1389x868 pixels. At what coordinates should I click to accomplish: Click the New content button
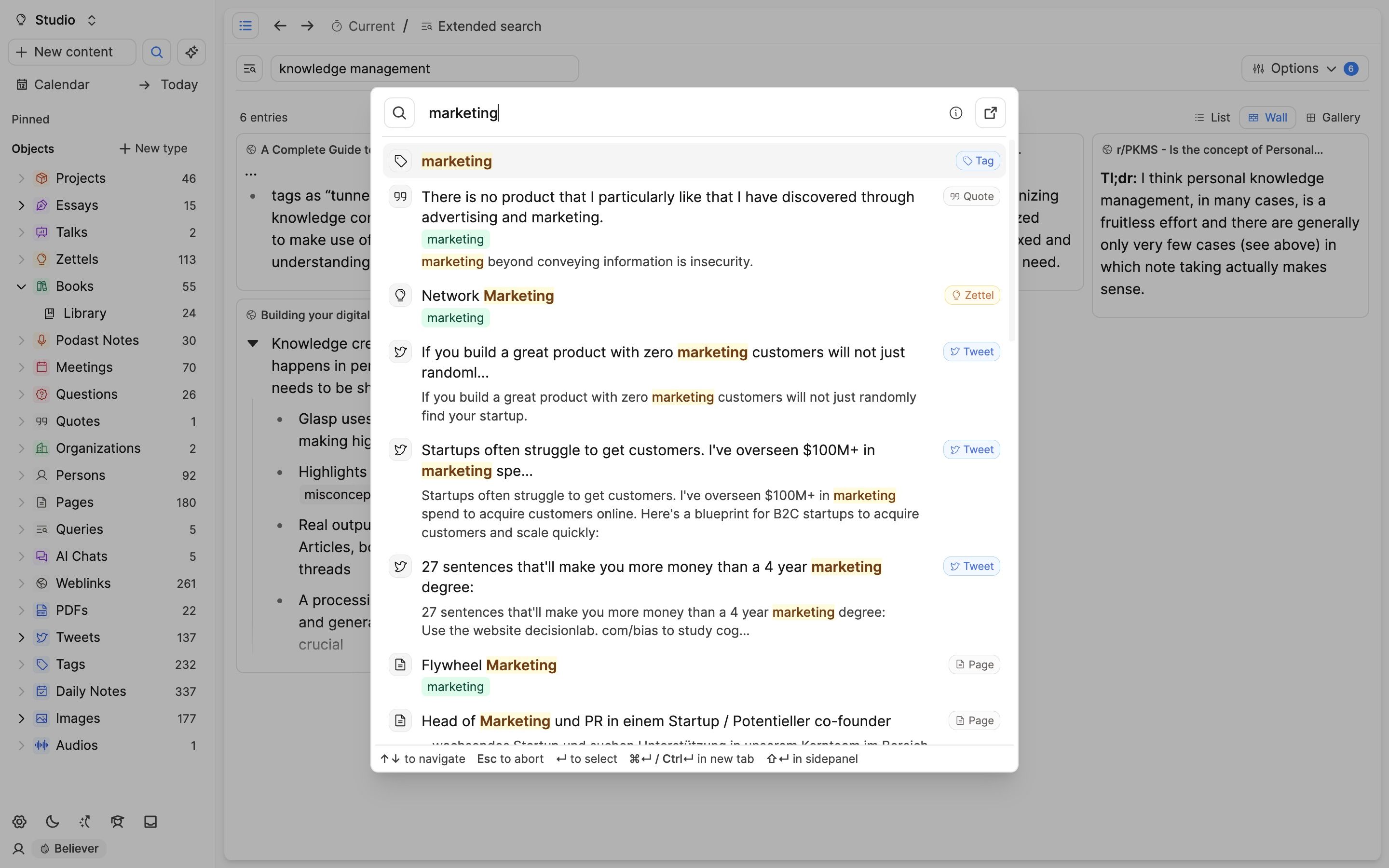coord(71,52)
